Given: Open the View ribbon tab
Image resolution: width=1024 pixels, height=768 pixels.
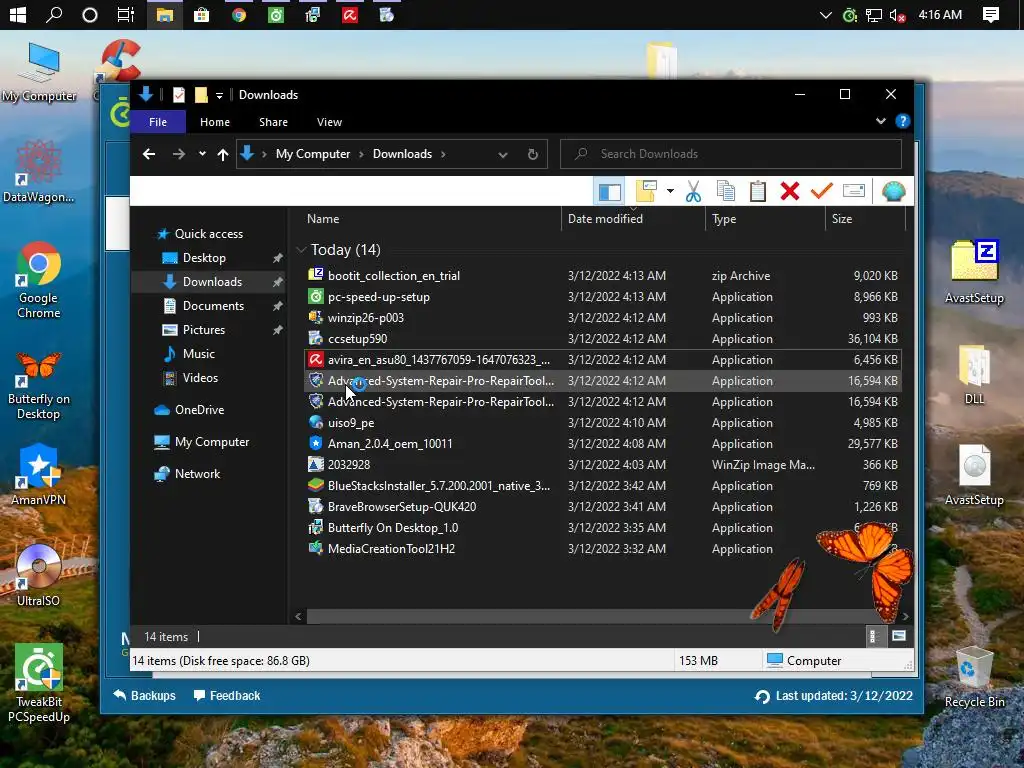Looking at the screenshot, I should 329,122.
